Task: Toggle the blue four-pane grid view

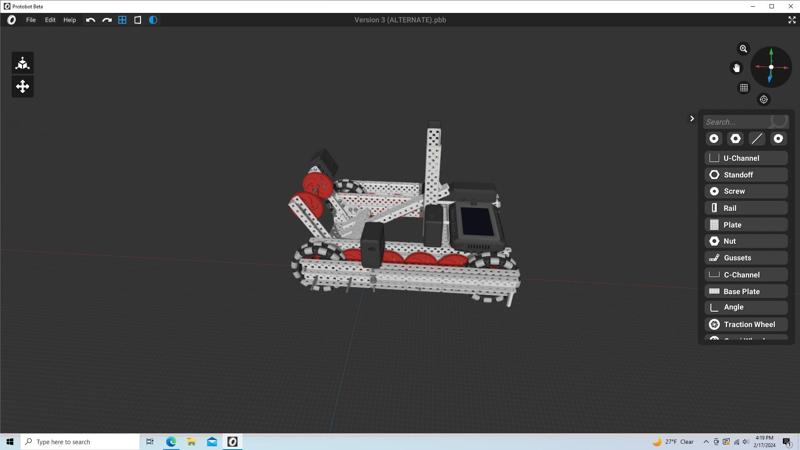Action: pyautogui.click(x=122, y=20)
